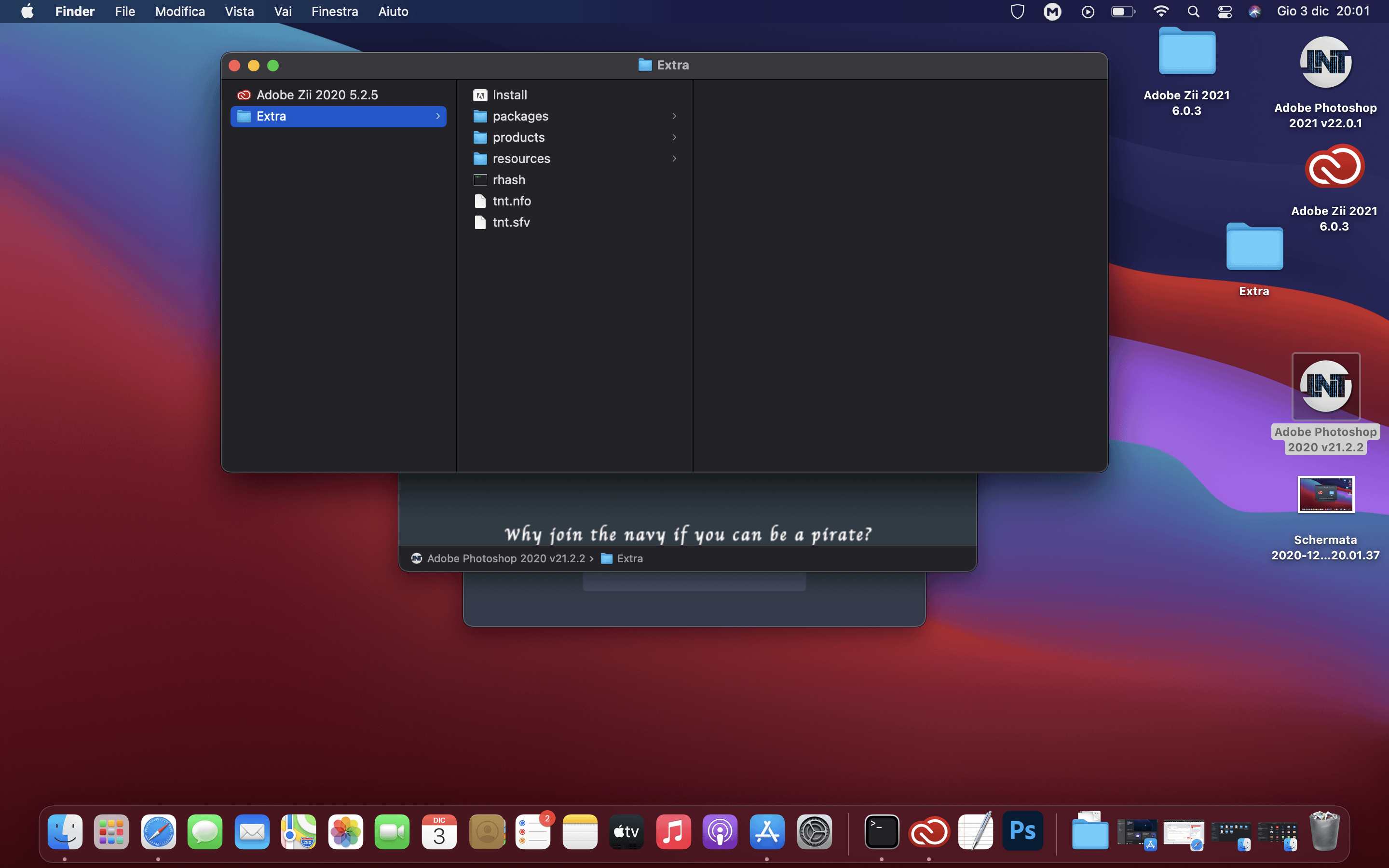This screenshot has height=868, width=1389.
Task: Open the Apple menu
Action: [x=27, y=11]
